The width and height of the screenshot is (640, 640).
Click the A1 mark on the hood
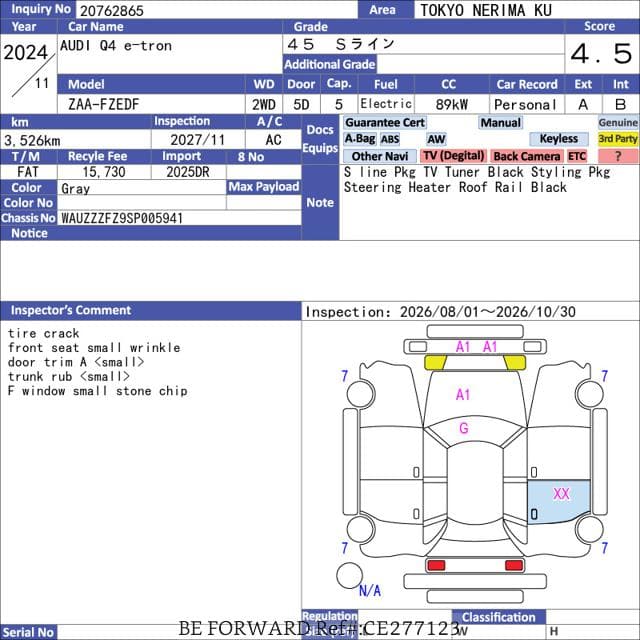[x=462, y=394]
